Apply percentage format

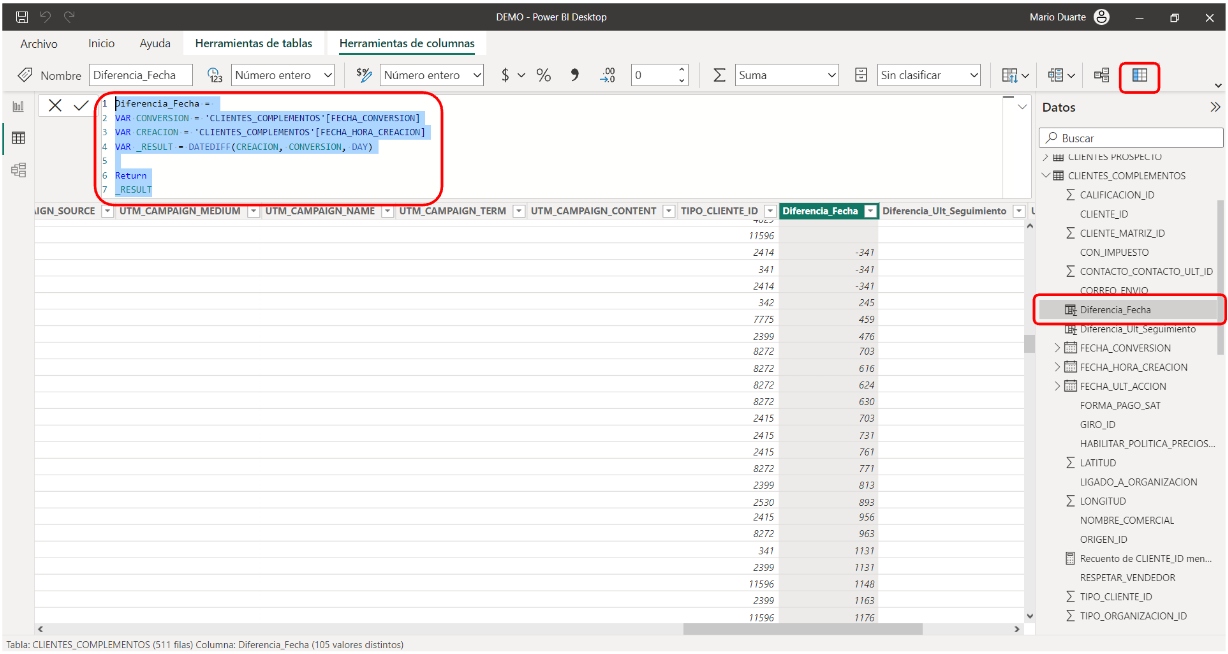544,75
